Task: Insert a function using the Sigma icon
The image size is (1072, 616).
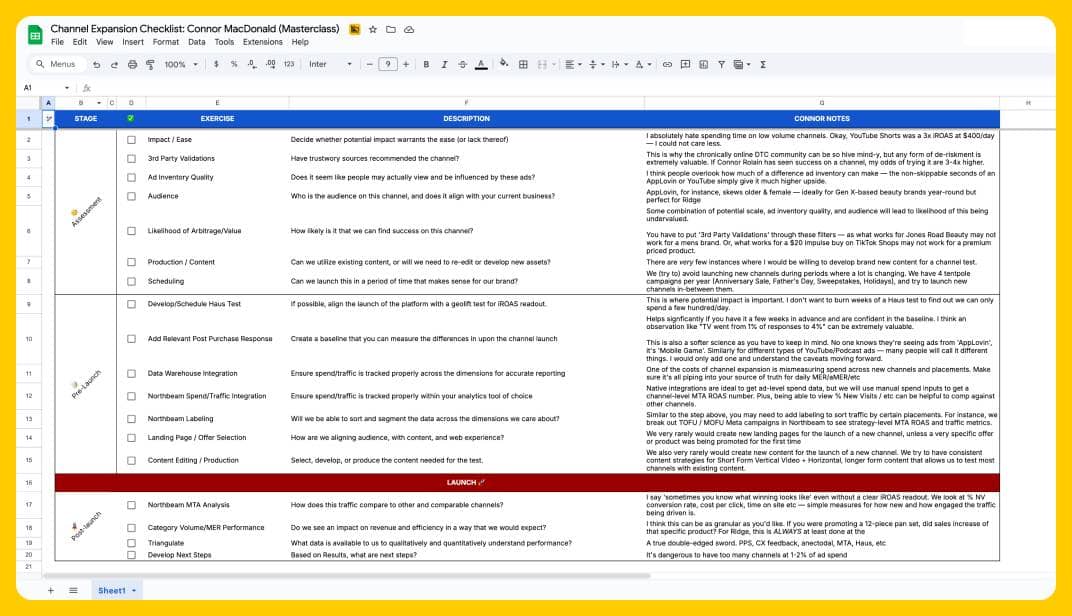Action: pos(763,63)
